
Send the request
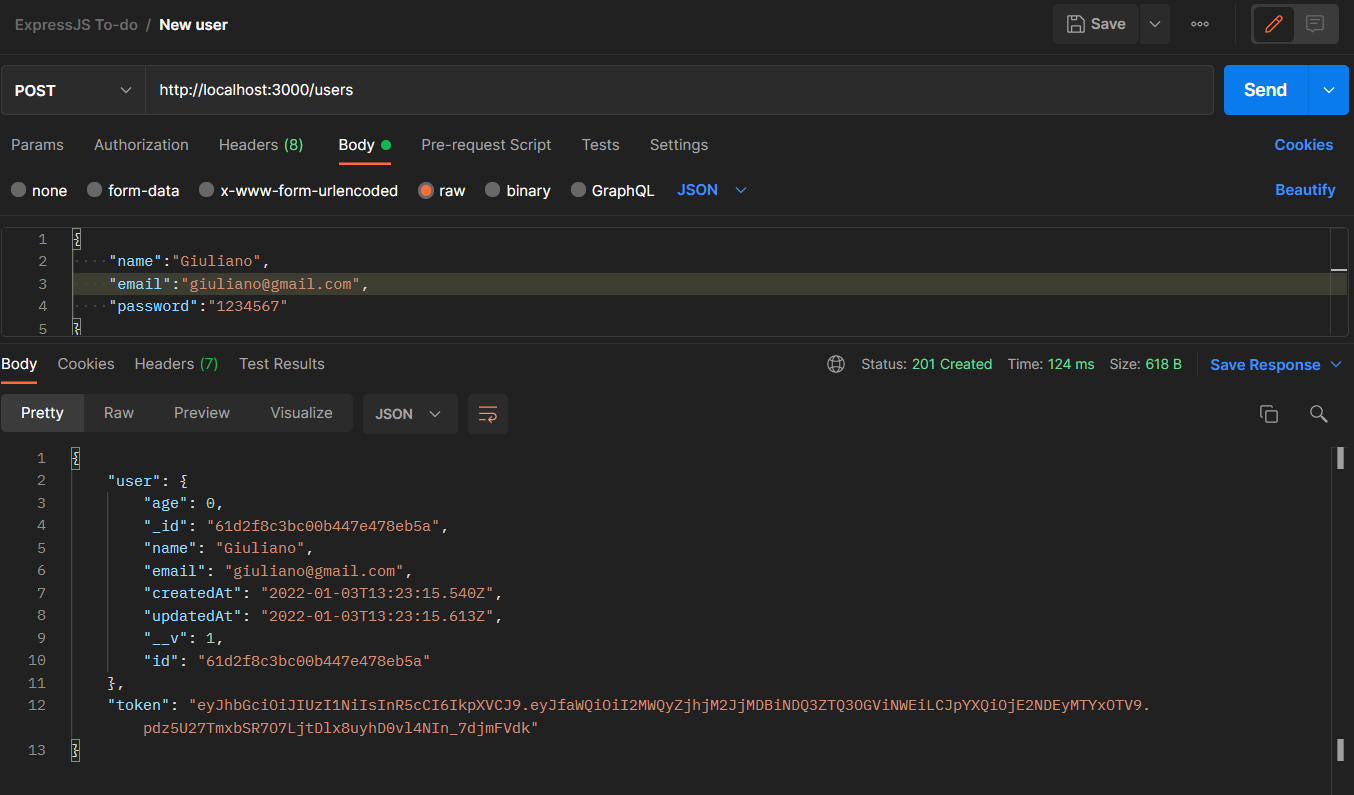[x=1265, y=90]
